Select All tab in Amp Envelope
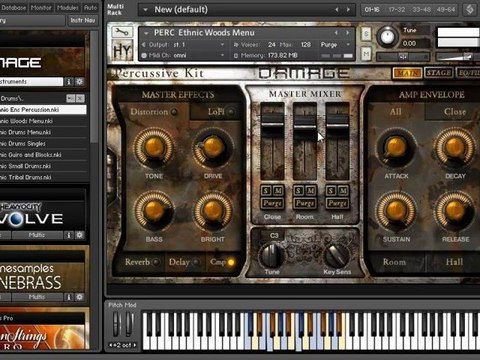This screenshot has height=360, width=480. [396, 112]
